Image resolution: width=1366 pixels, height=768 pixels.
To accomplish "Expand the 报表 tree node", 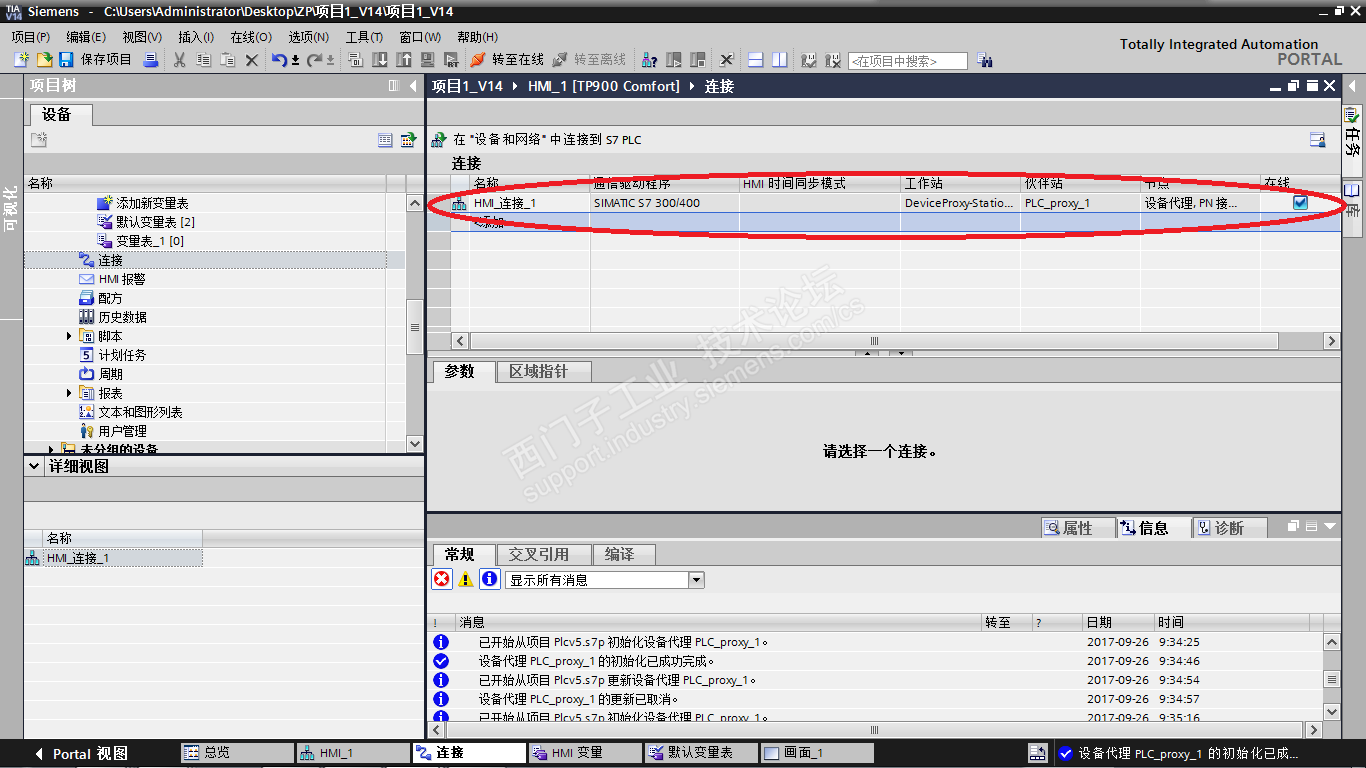I will point(69,393).
